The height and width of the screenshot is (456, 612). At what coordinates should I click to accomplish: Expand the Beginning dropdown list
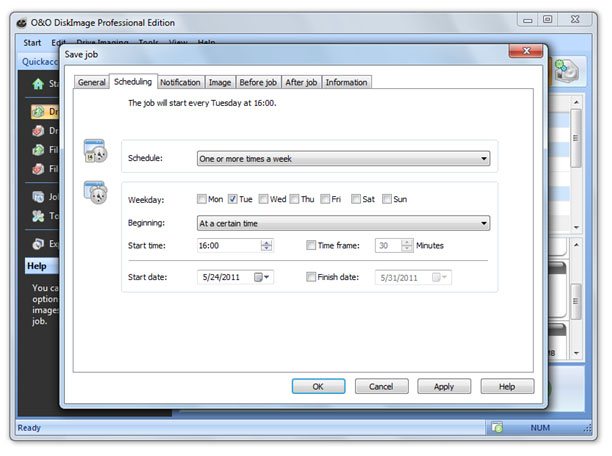coord(343,223)
